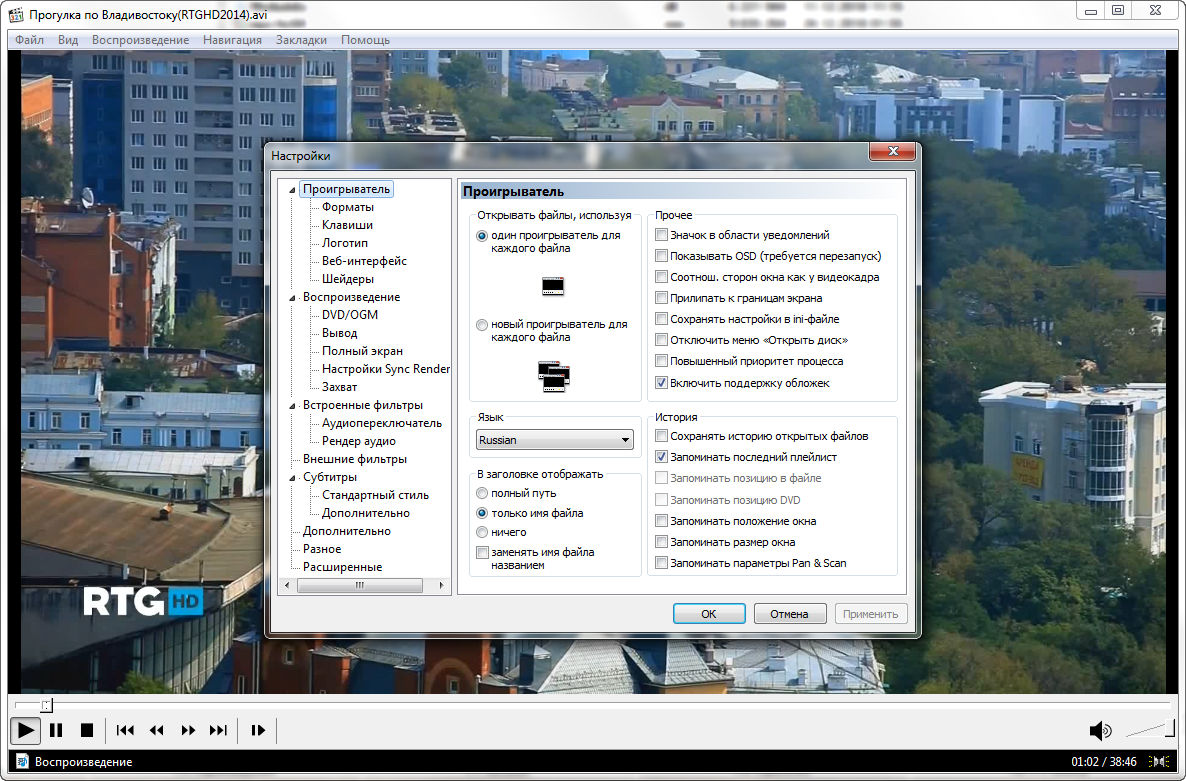Click the volume slider at bottom right
Viewport: 1186px width, 781px height.
coord(1150,730)
